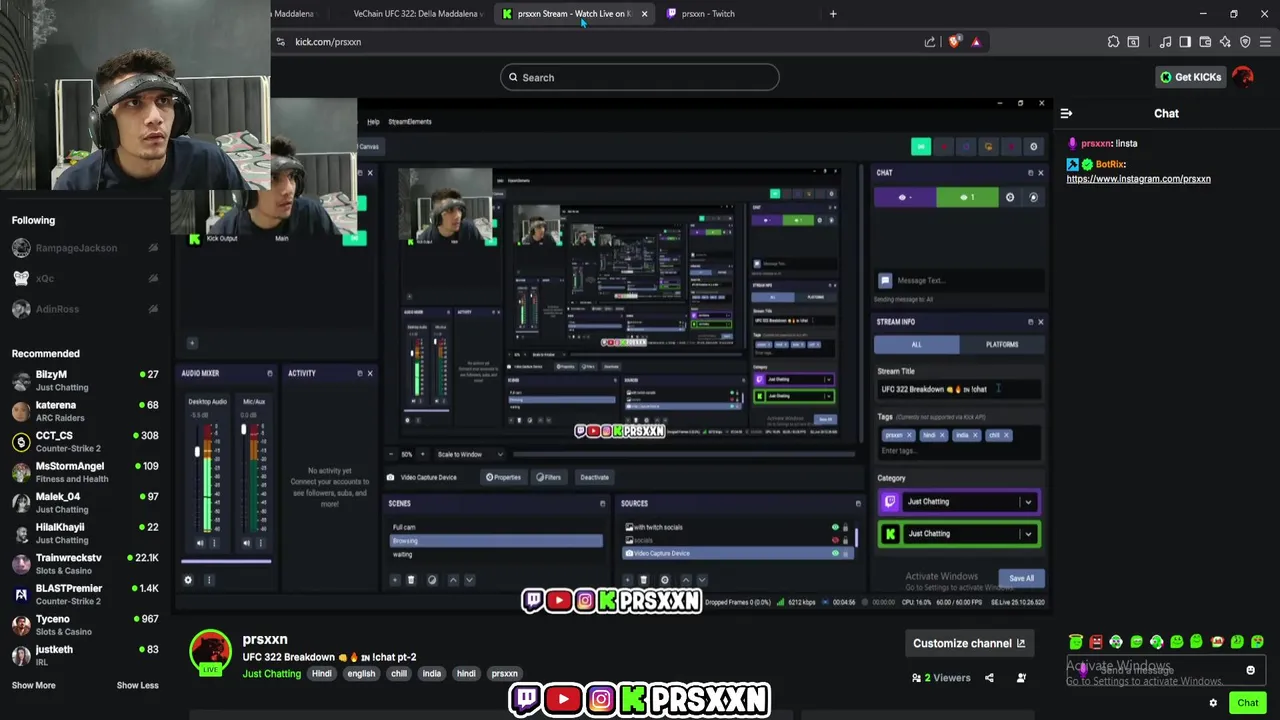Pop out the Sources dock

857,503
